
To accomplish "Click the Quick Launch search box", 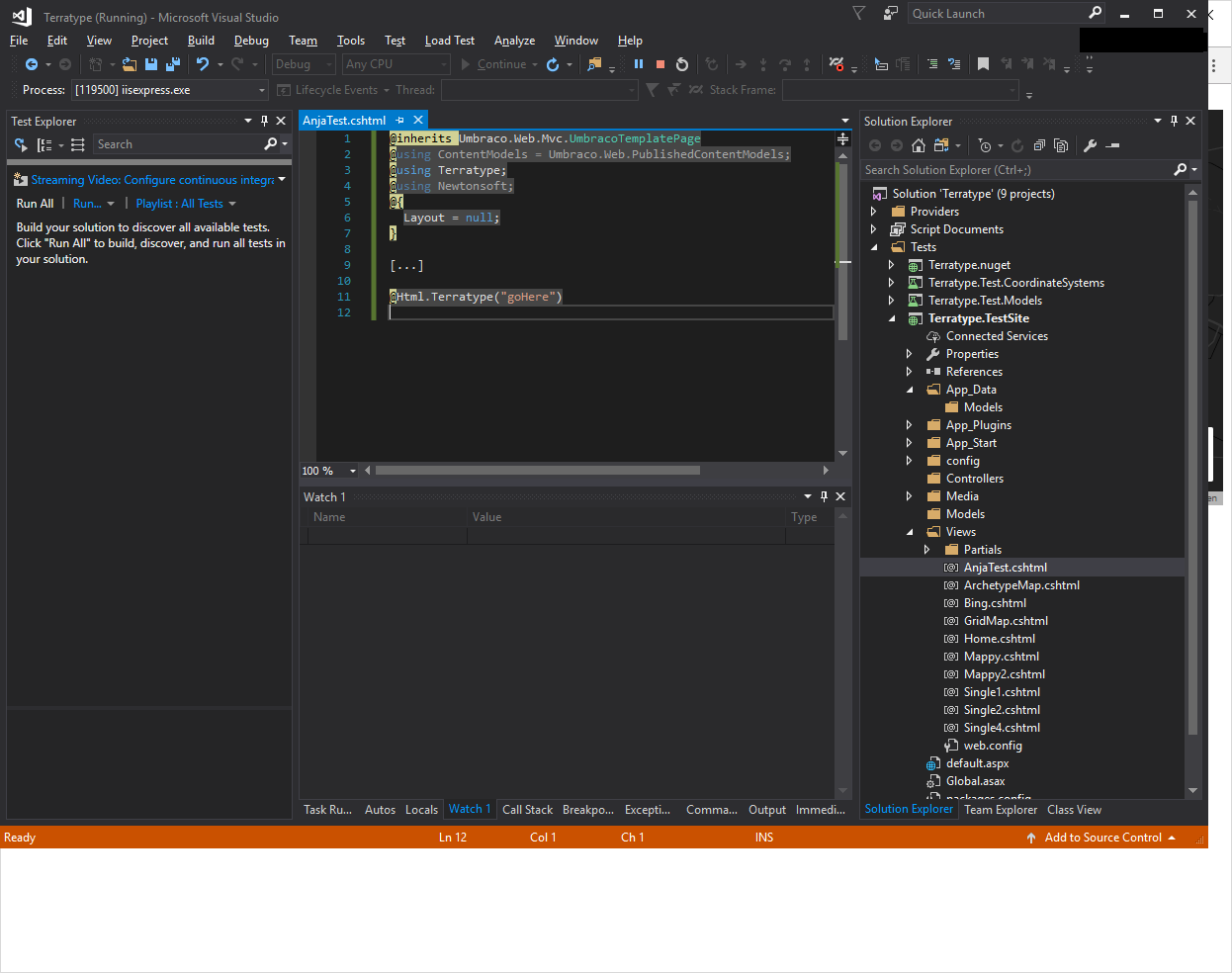I will (x=1007, y=13).
